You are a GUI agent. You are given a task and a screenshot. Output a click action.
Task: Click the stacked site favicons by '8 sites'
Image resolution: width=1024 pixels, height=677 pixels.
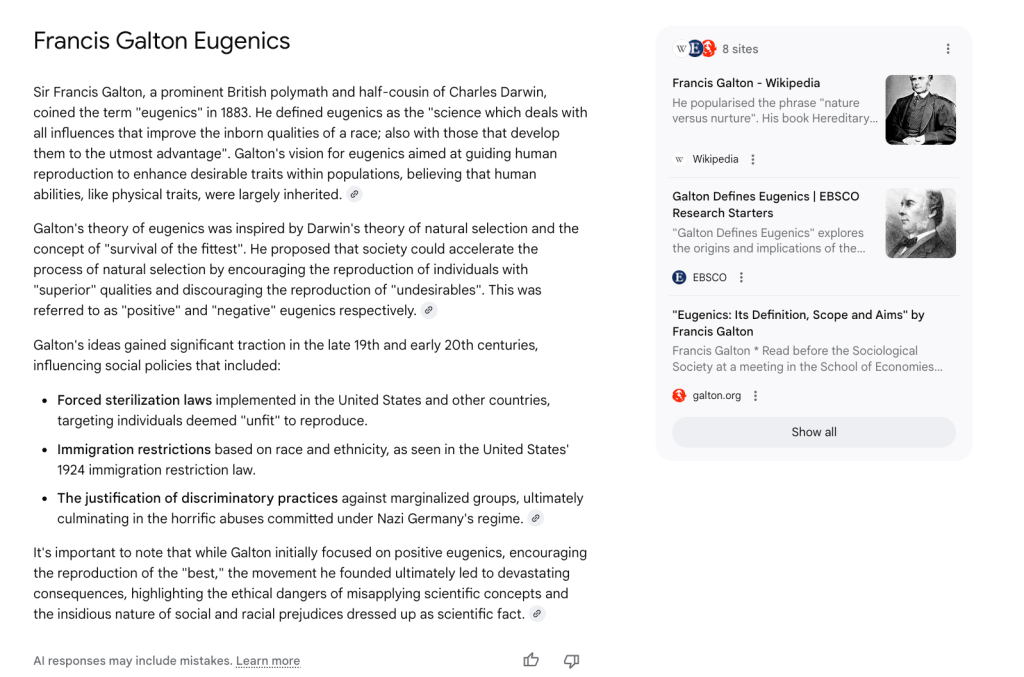695,49
